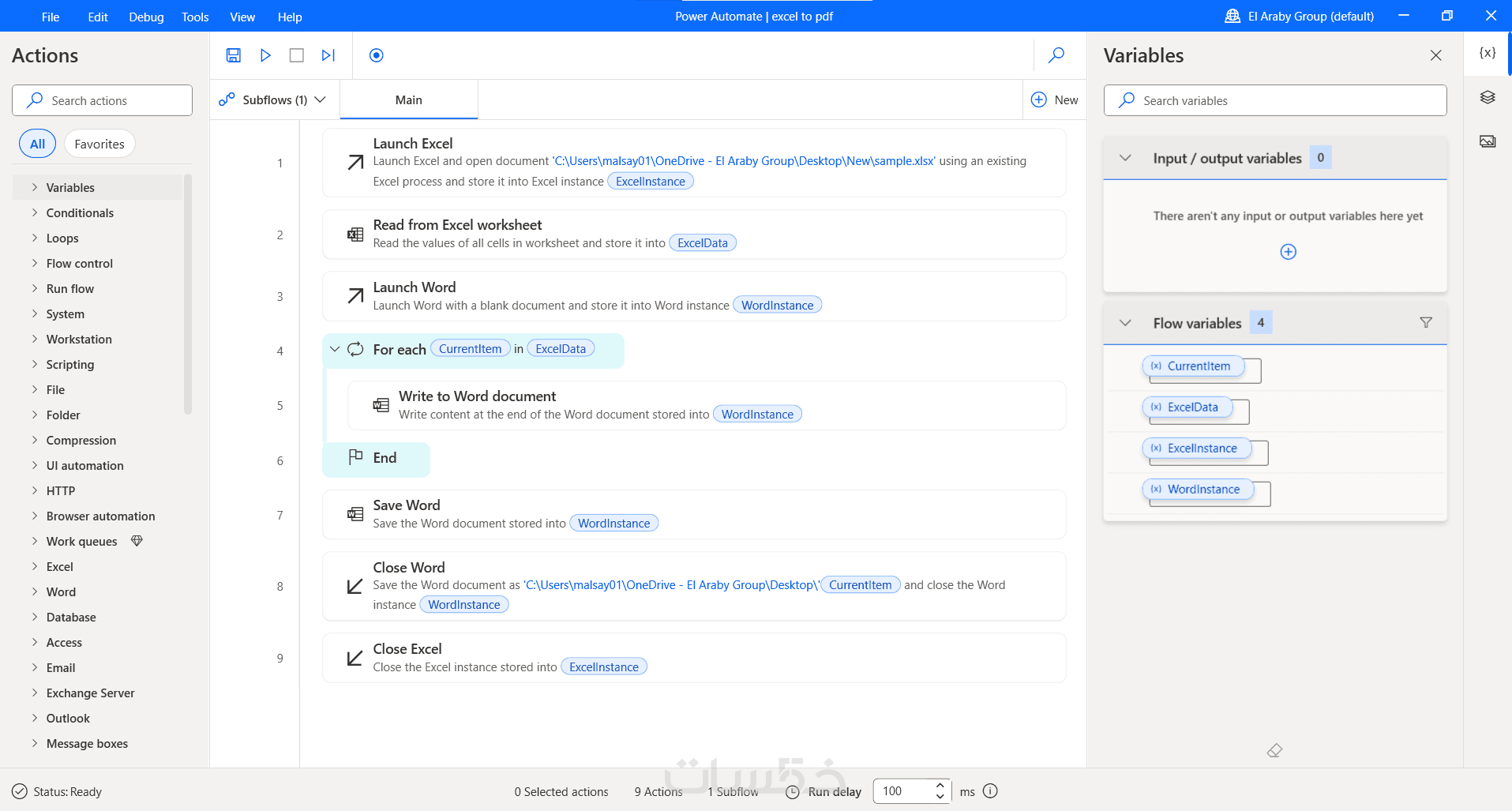The image size is (1512, 811).
Task: Select the Save Word action step
Action: pyautogui.click(x=694, y=515)
